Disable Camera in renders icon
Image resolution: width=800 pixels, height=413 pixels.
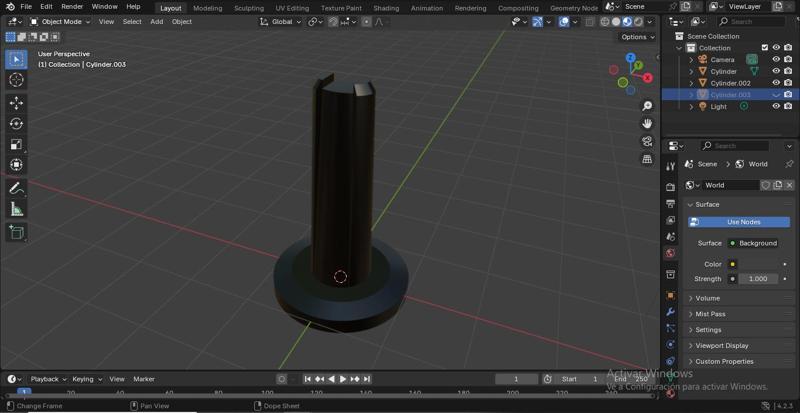pyautogui.click(x=788, y=59)
